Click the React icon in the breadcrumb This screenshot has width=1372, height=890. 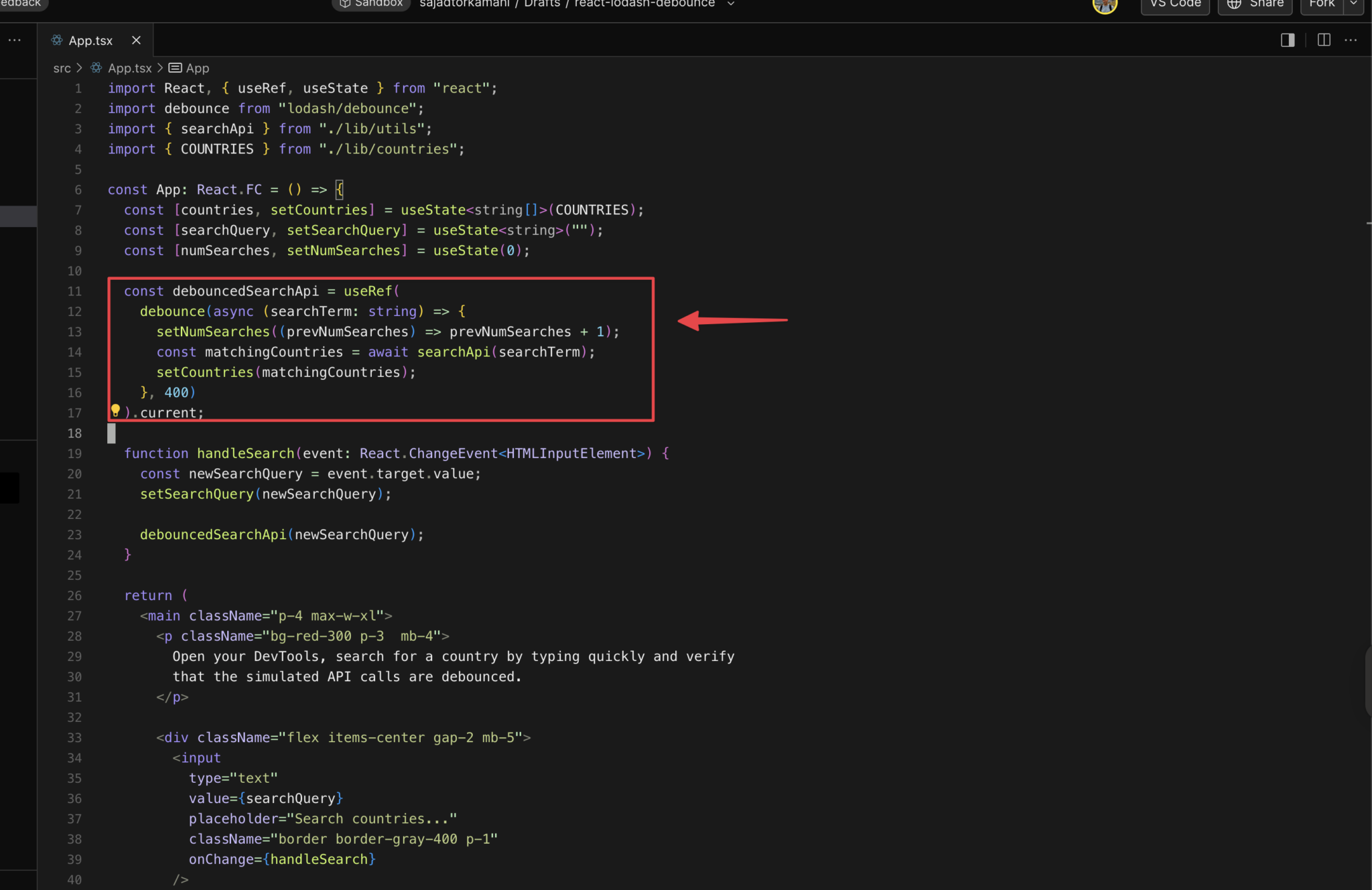pyautogui.click(x=96, y=68)
